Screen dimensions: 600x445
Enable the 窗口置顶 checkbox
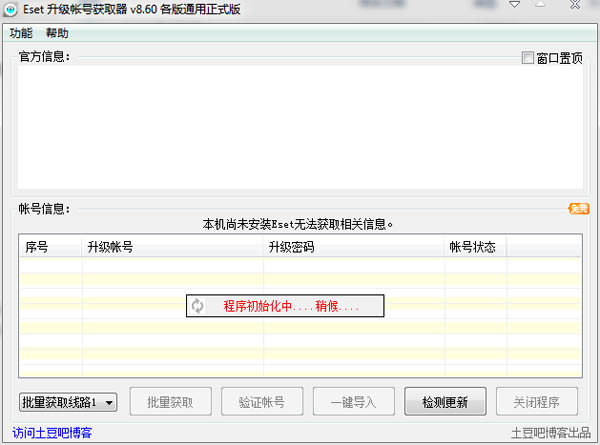(527, 58)
